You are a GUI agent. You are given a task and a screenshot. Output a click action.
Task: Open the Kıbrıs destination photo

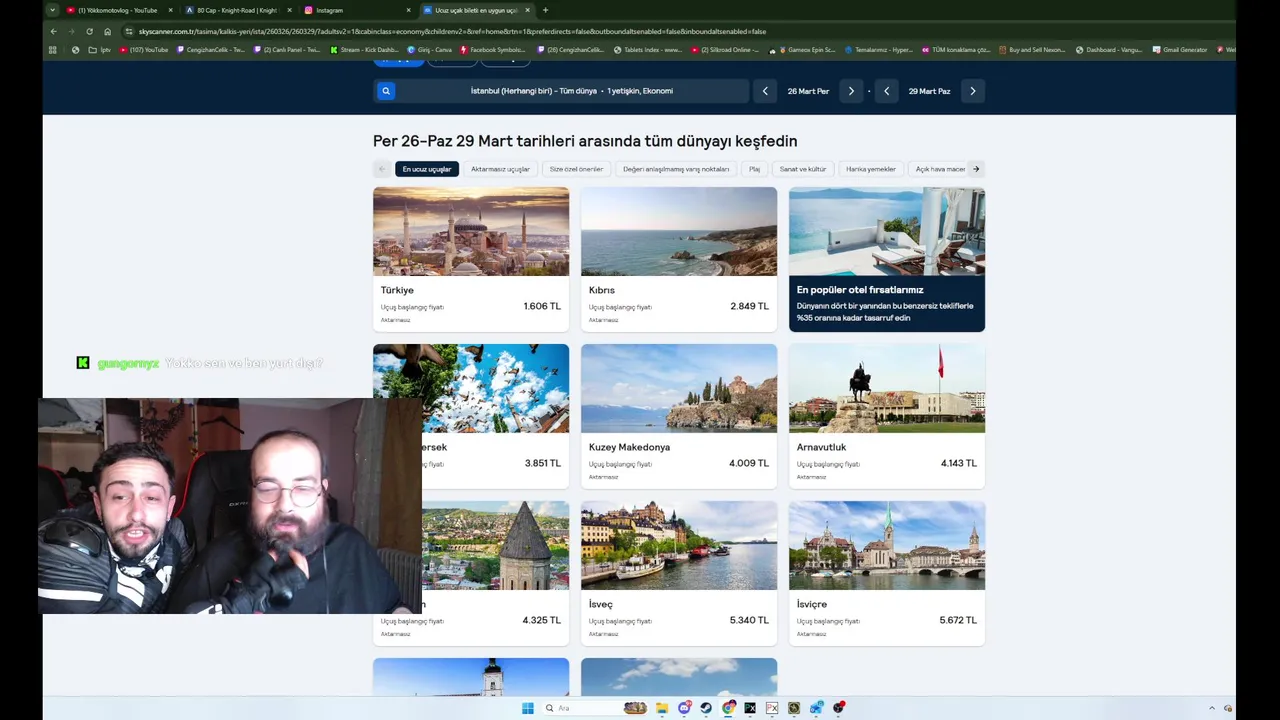[x=679, y=231]
